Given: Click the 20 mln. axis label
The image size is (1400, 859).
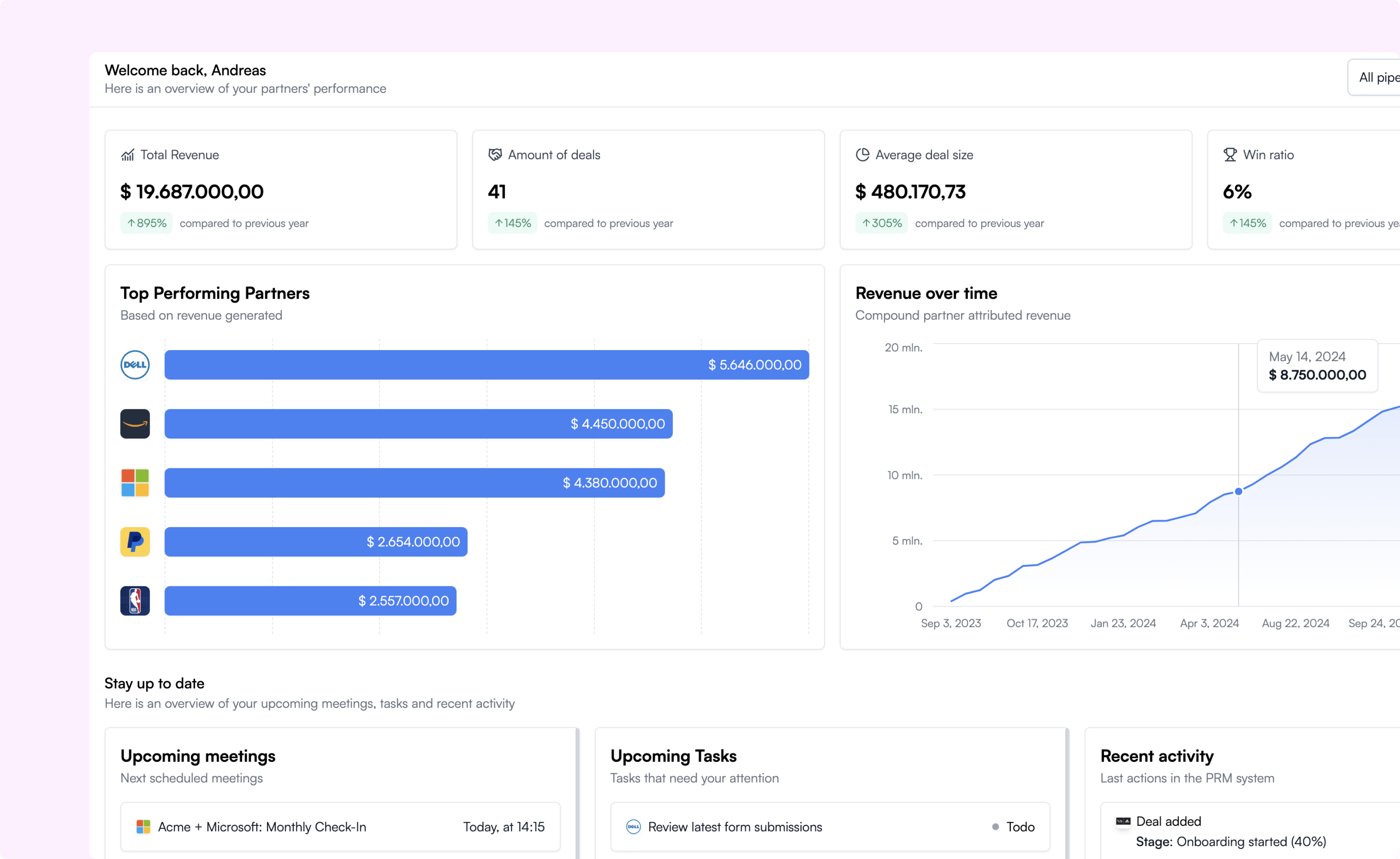Looking at the screenshot, I should point(903,348).
